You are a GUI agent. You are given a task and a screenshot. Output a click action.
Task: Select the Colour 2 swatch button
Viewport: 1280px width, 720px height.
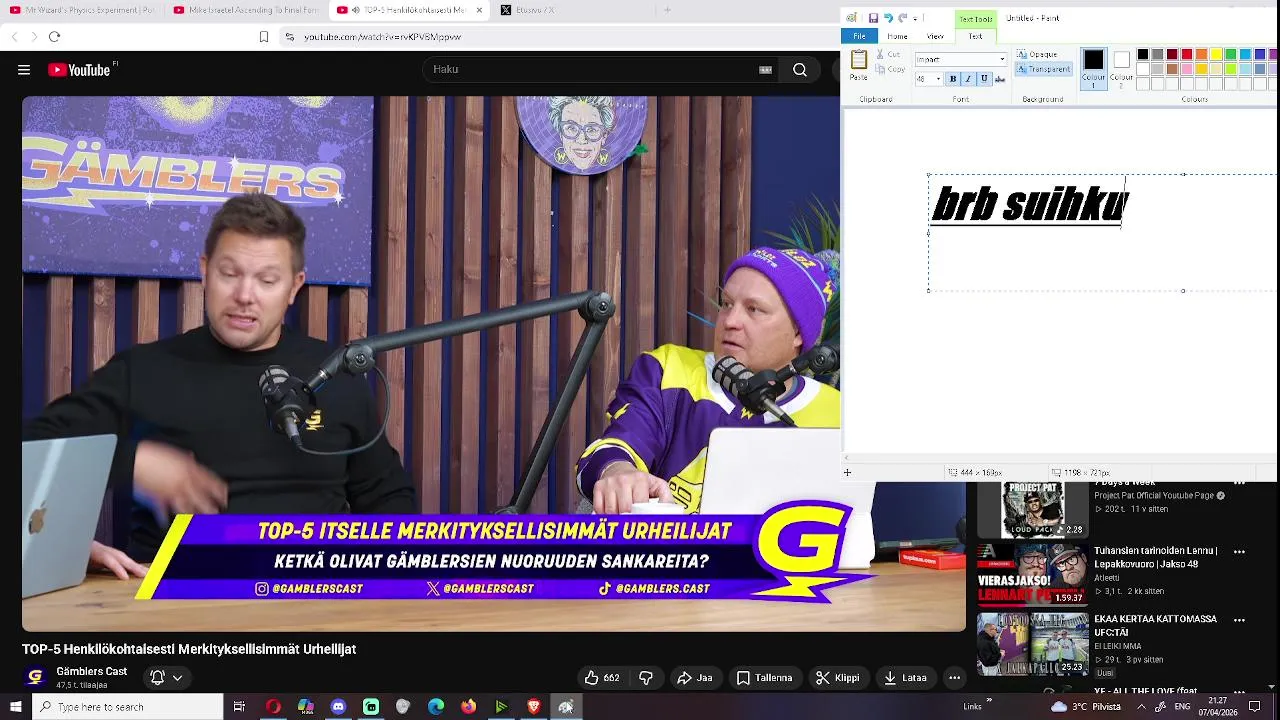pos(1121,68)
